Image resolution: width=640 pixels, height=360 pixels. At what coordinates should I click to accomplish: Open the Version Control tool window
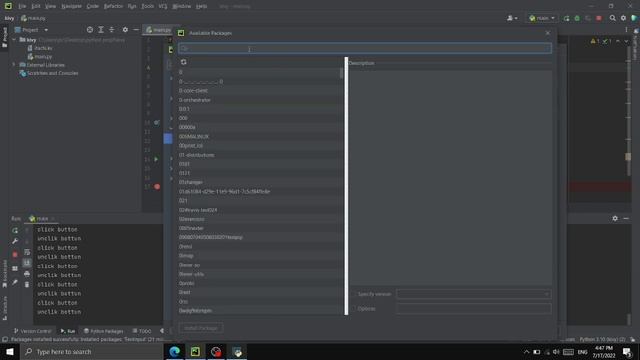33,331
